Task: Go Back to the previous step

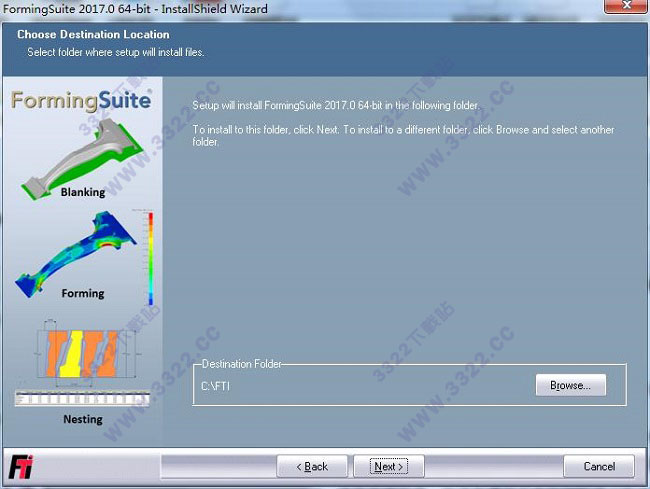Action: pyautogui.click(x=312, y=466)
